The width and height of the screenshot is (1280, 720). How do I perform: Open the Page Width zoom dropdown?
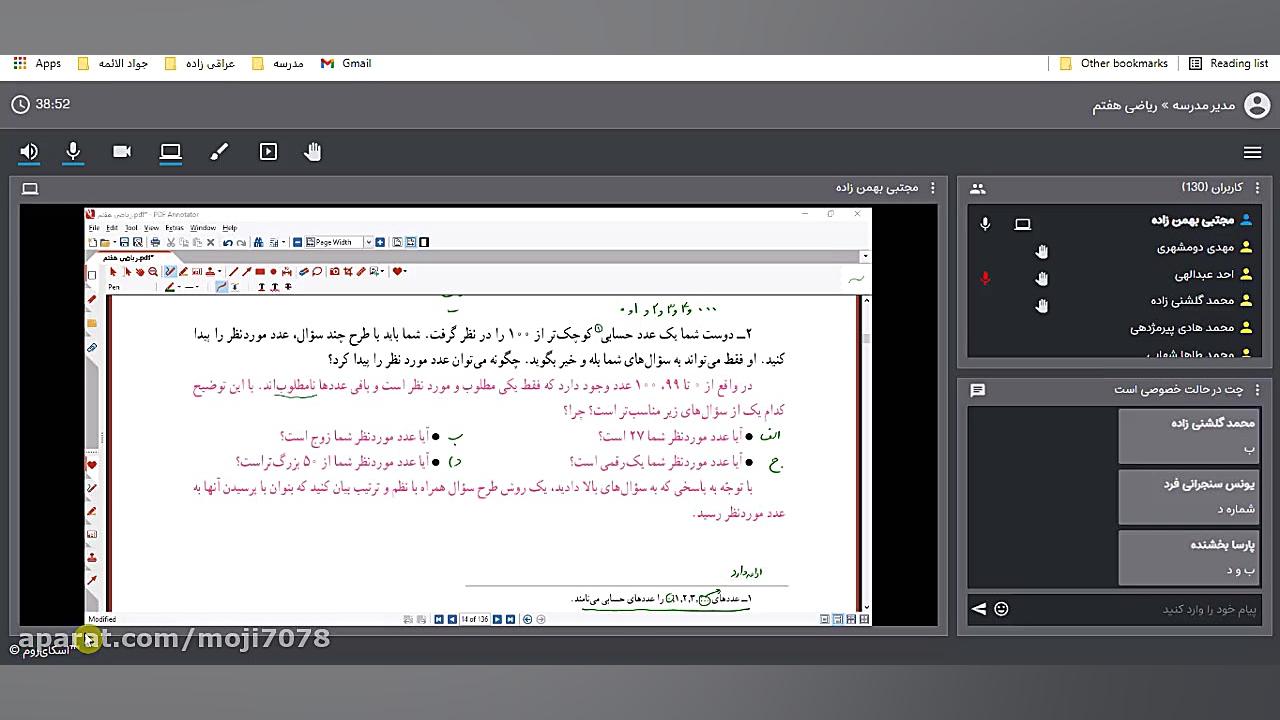click(x=368, y=242)
